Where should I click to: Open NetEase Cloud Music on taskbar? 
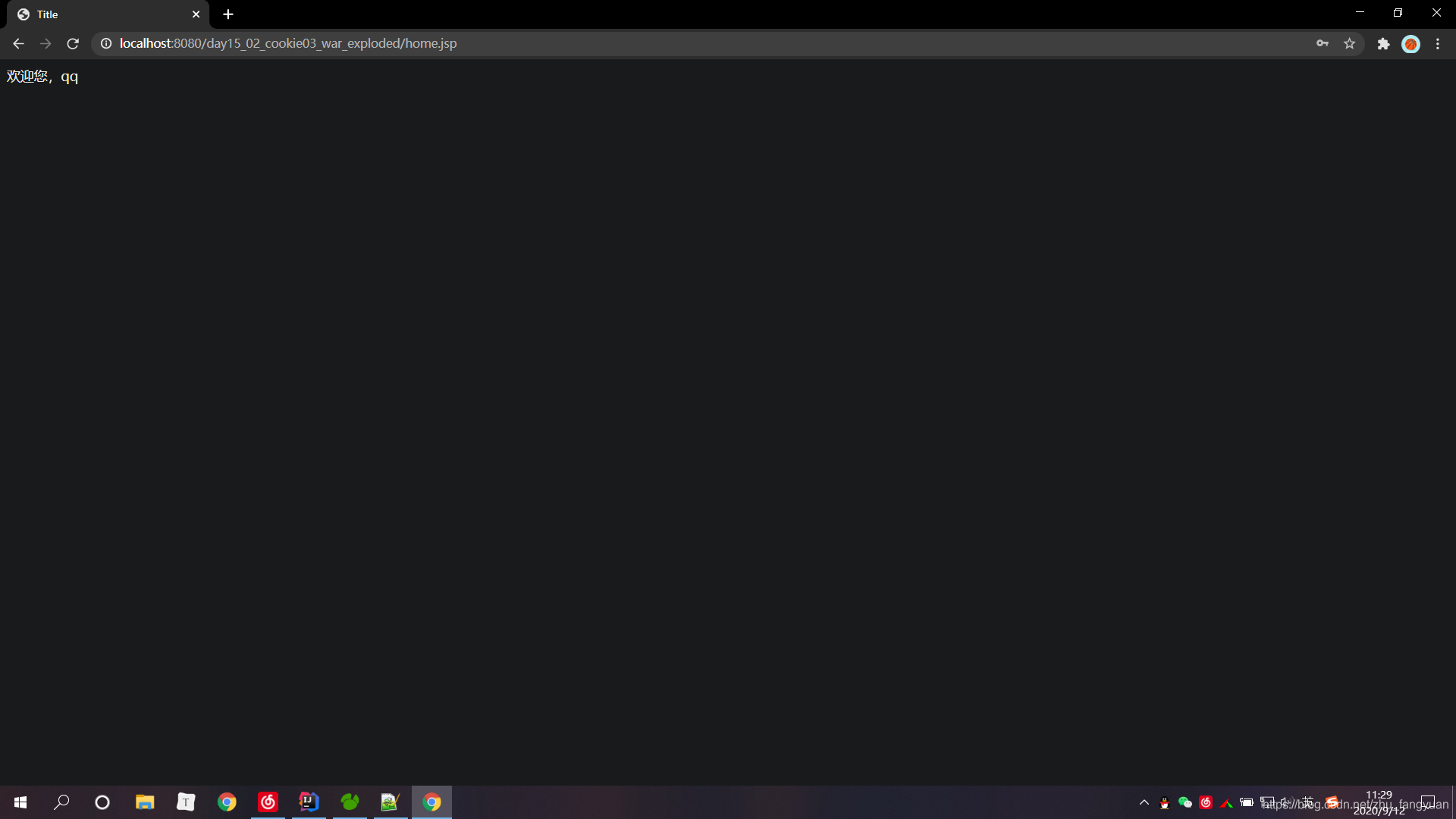coord(268,802)
